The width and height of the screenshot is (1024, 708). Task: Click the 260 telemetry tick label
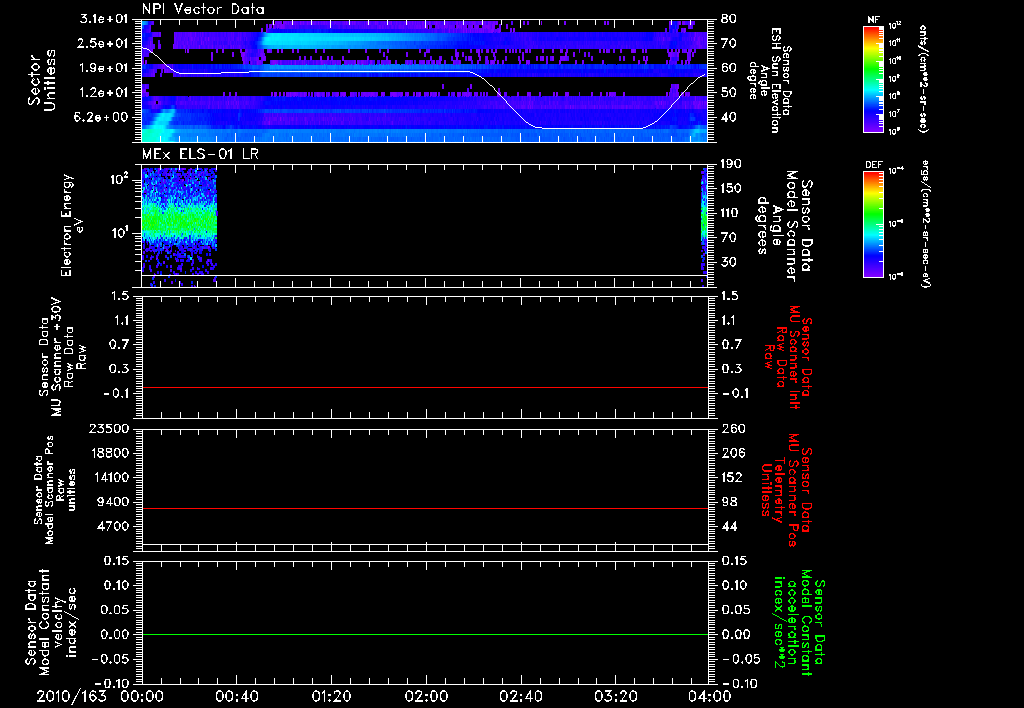(x=732, y=428)
